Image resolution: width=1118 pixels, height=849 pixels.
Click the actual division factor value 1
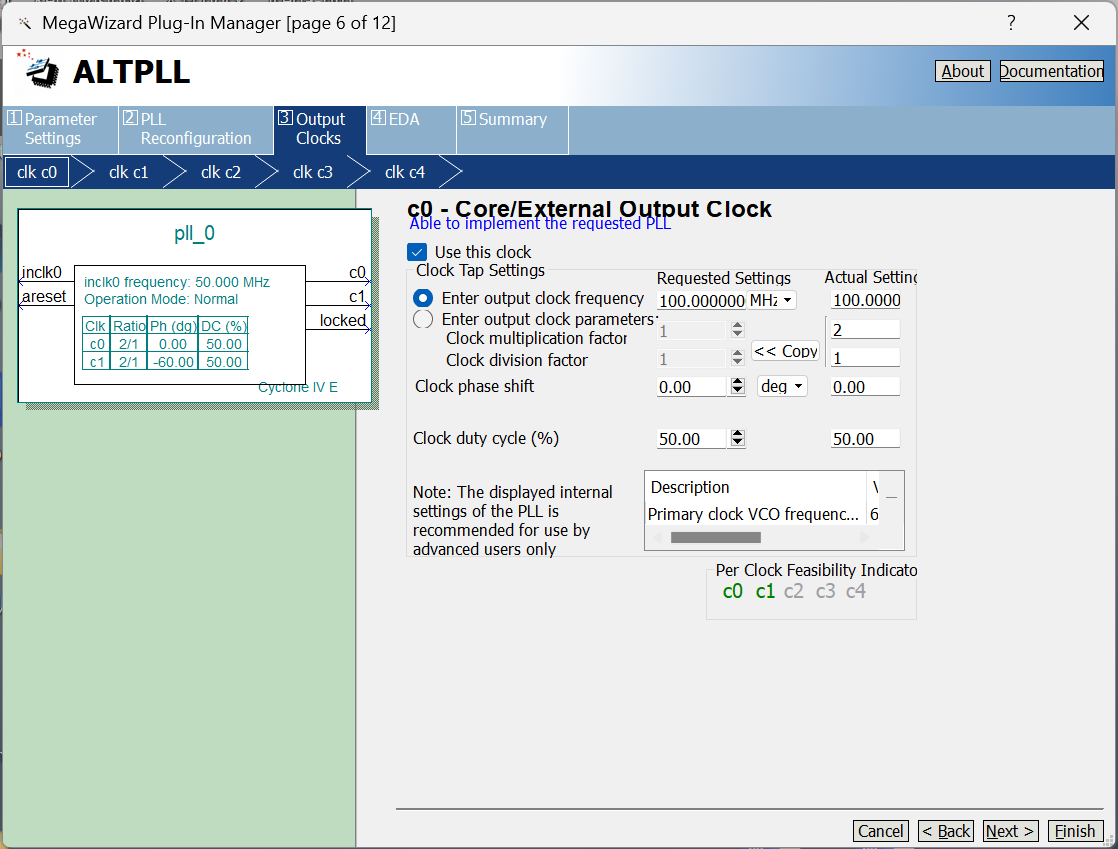coord(866,358)
